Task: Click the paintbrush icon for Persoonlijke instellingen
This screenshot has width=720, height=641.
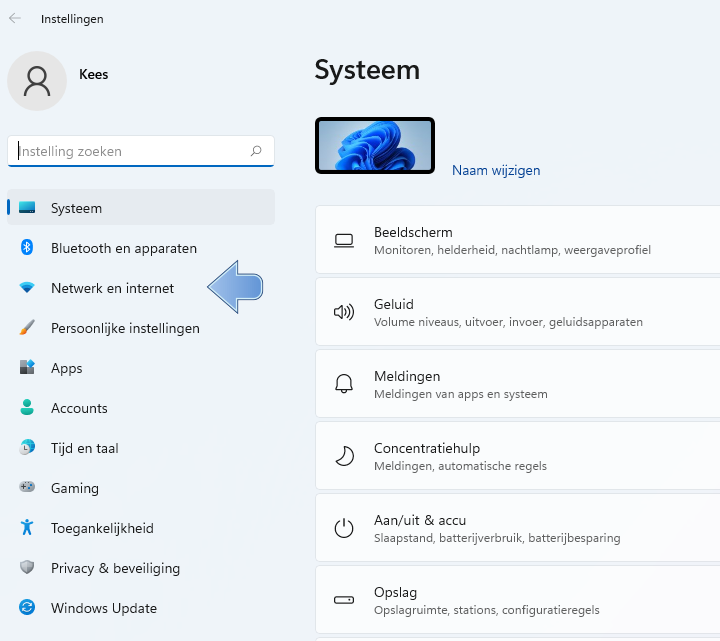Action: [27, 327]
